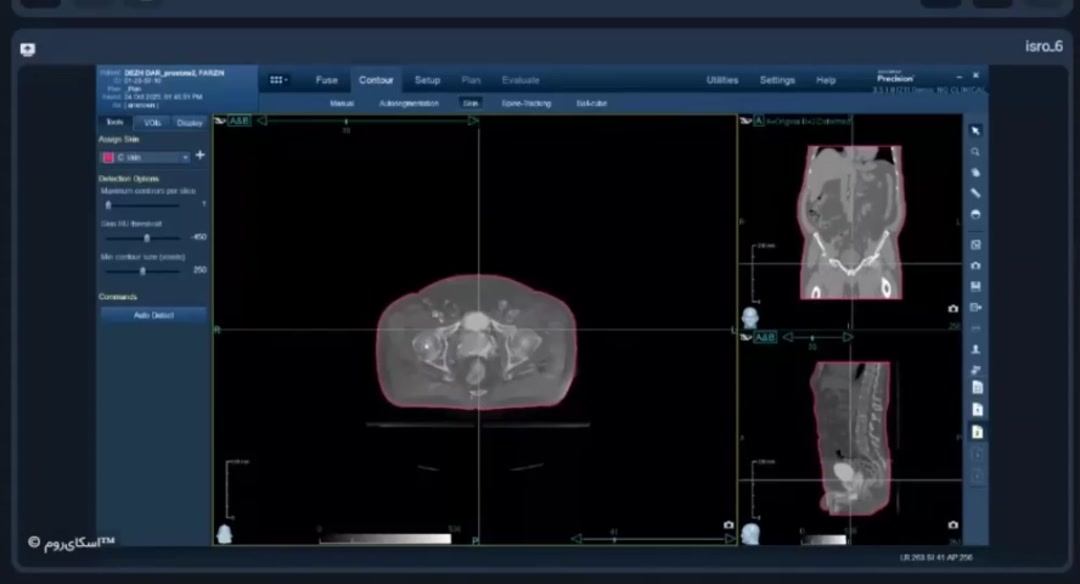Open the Assign Skin VOI dropdown
Screen dimensions: 1080x584
click(146, 157)
